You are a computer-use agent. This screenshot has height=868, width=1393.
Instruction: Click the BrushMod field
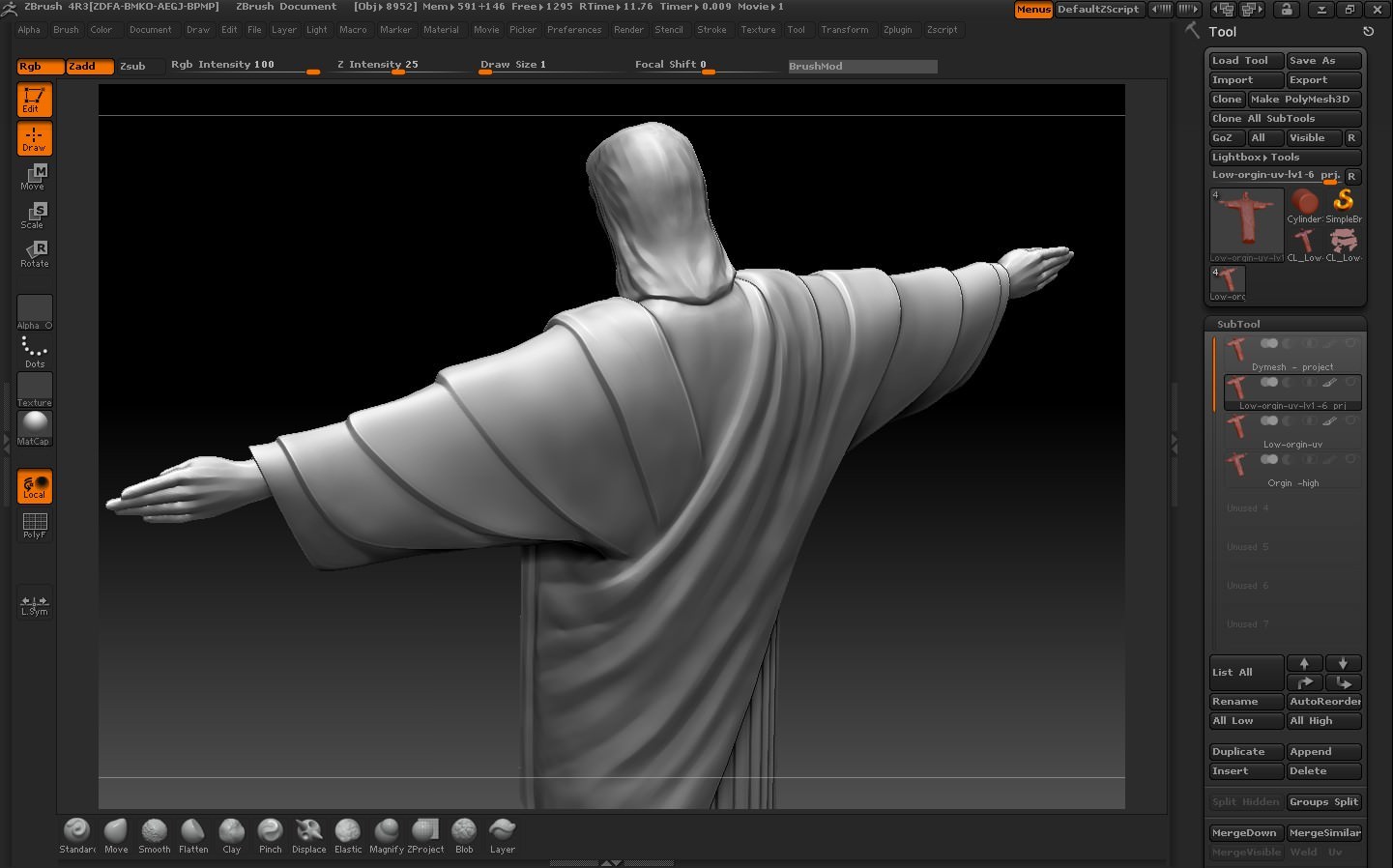[x=862, y=66]
